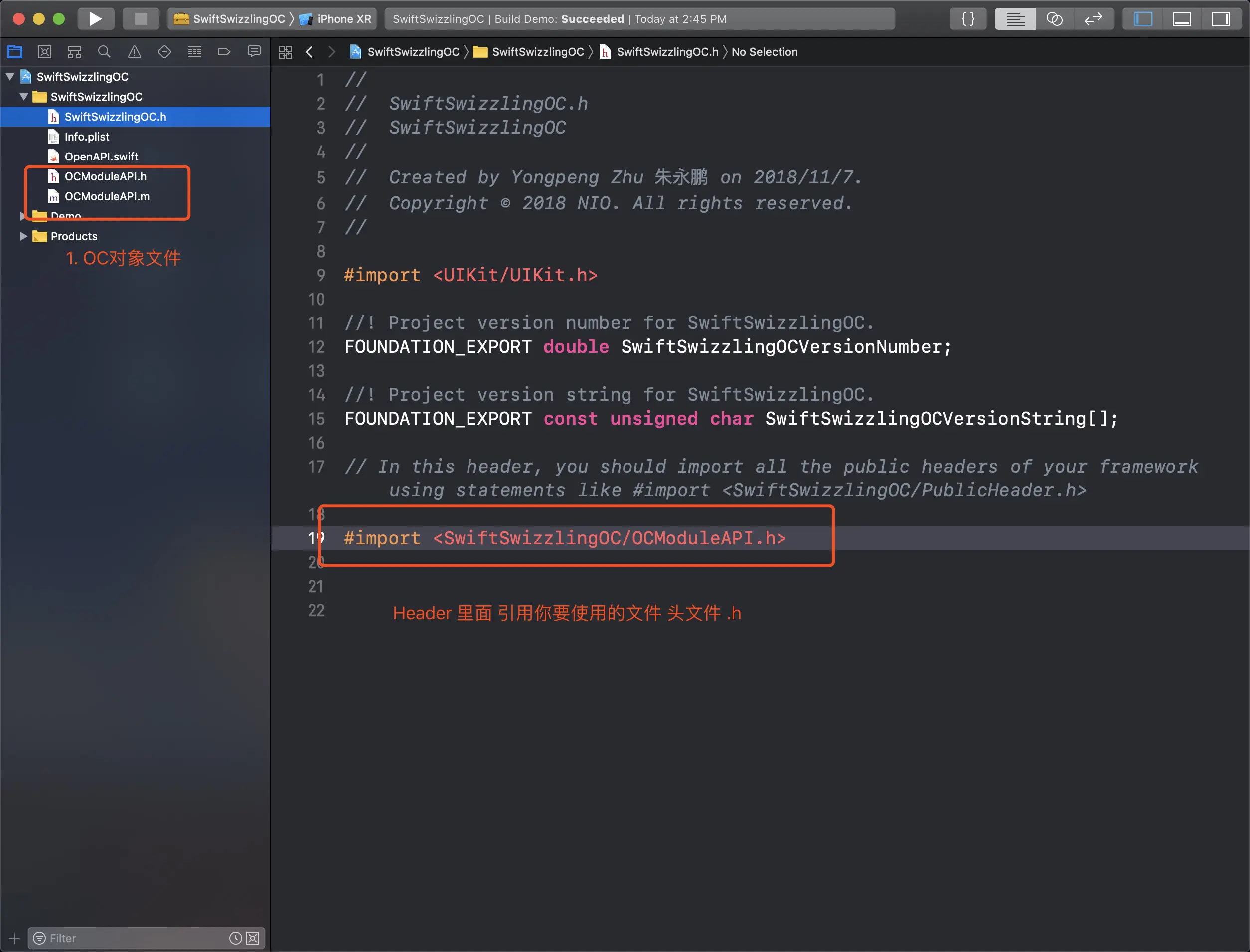Select OCModuleAPI.m in file navigator
Screen dimensions: 1250x952
[x=107, y=196]
